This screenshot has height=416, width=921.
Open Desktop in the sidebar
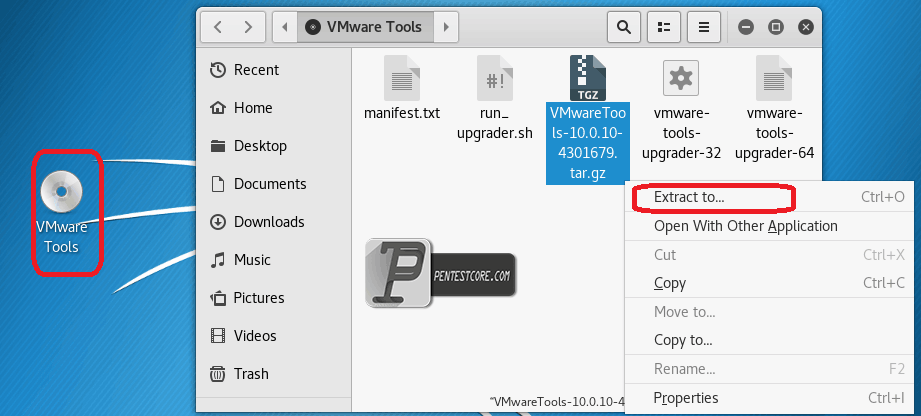(274, 146)
